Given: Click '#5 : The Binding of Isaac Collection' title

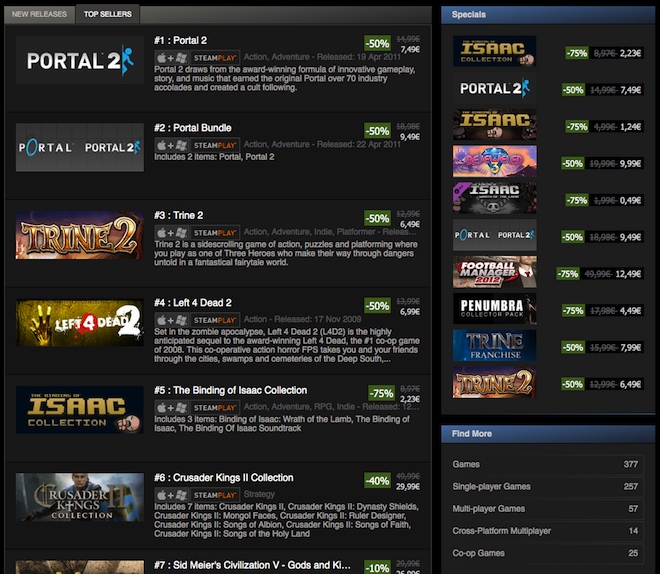Looking at the screenshot, I should tap(230, 391).
